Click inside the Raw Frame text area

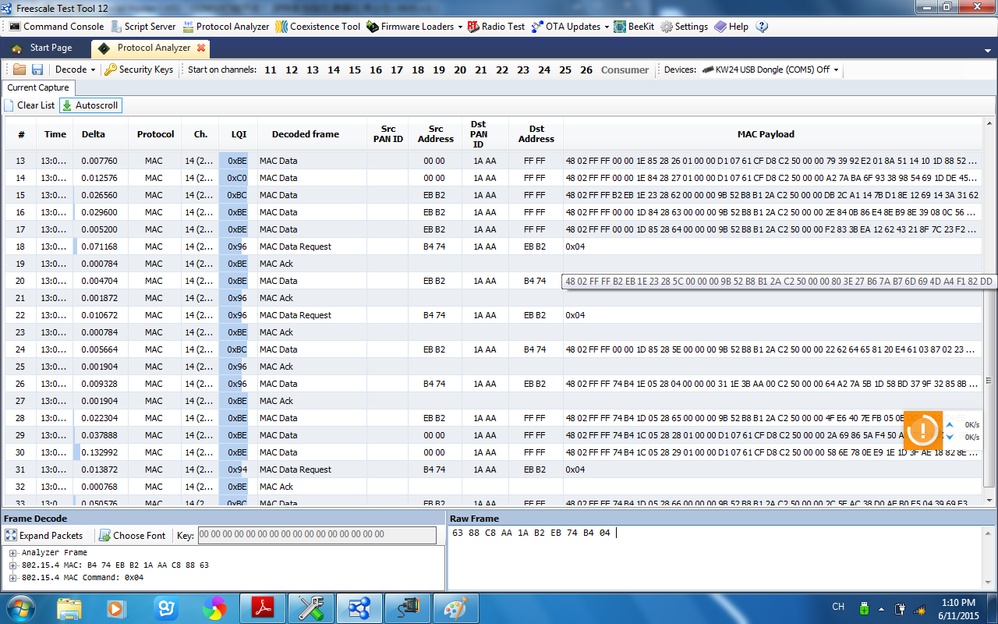click(716, 558)
